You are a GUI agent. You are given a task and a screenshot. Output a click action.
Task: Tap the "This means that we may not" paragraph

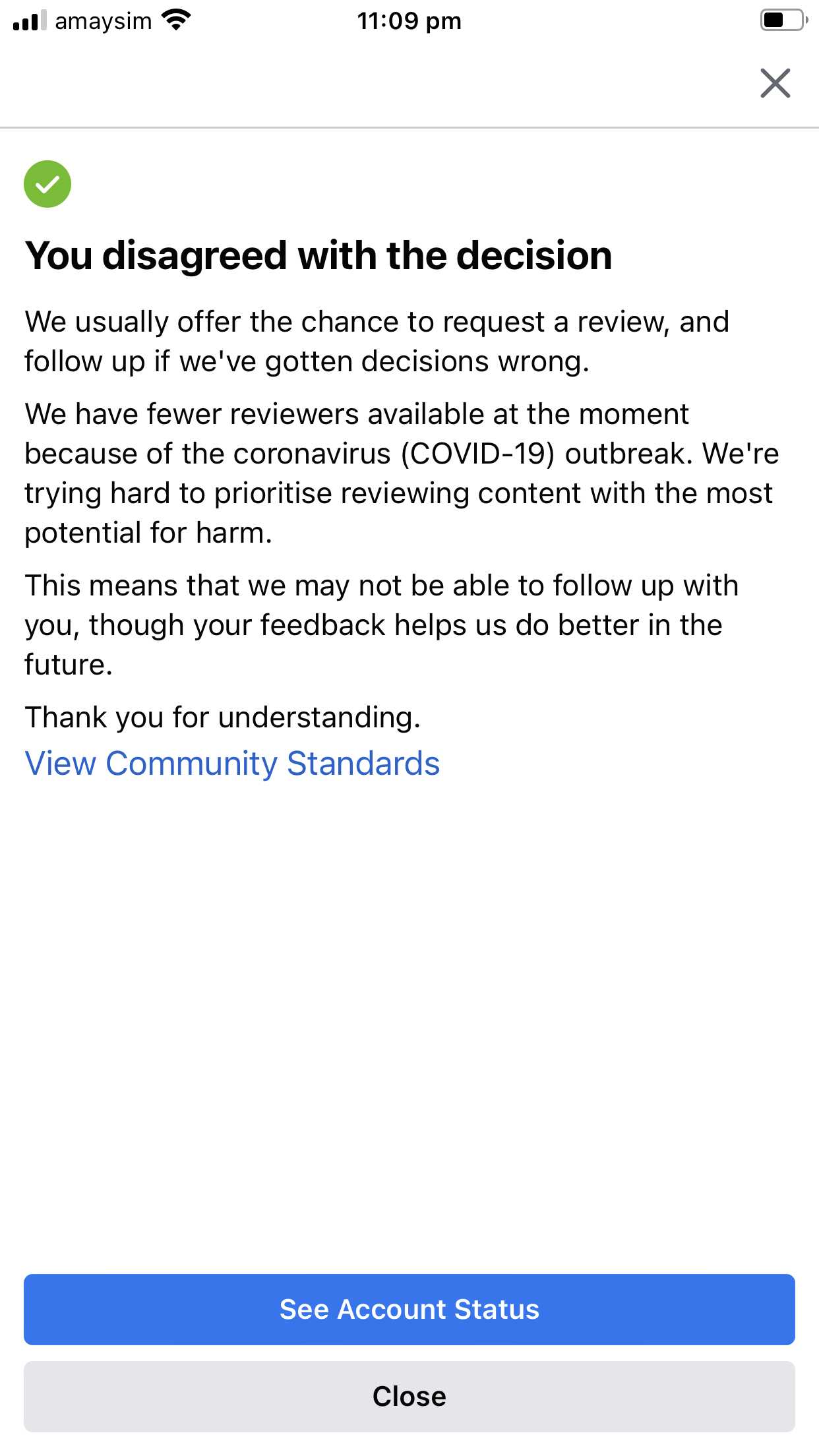pyautogui.click(x=381, y=624)
